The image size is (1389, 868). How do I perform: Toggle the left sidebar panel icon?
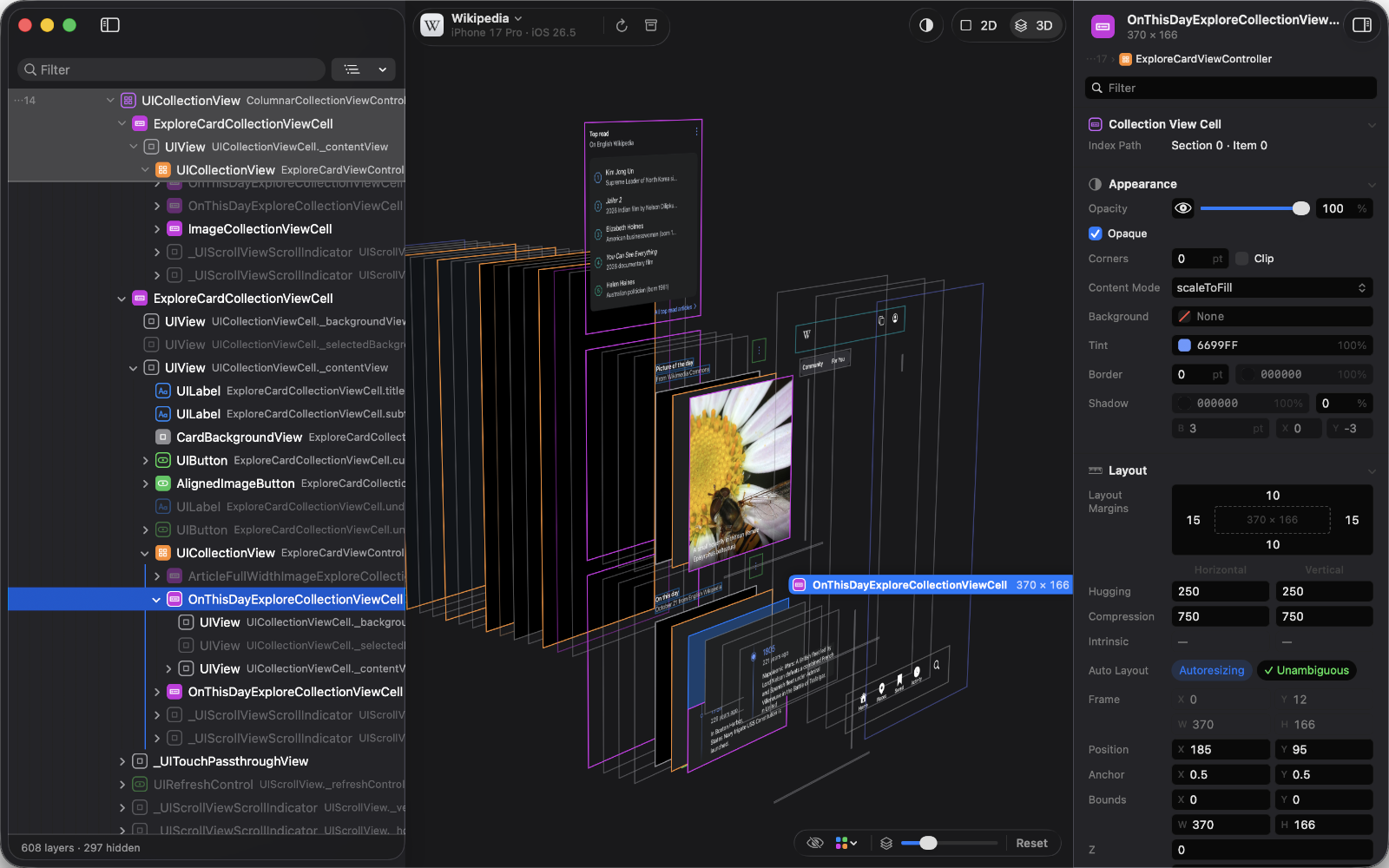[x=110, y=25]
